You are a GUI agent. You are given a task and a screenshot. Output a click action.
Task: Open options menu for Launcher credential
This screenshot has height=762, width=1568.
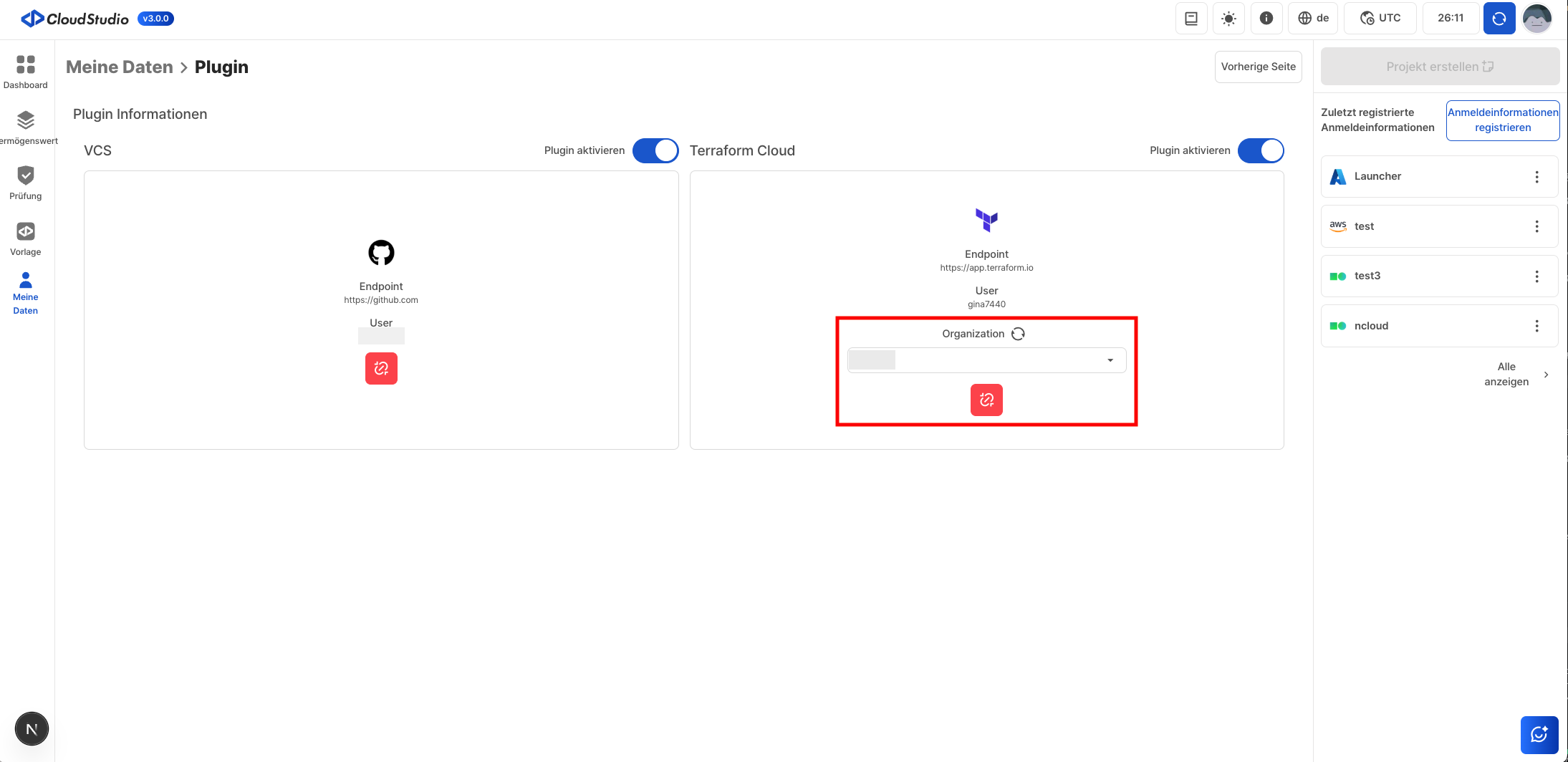pyautogui.click(x=1536, y=177)
